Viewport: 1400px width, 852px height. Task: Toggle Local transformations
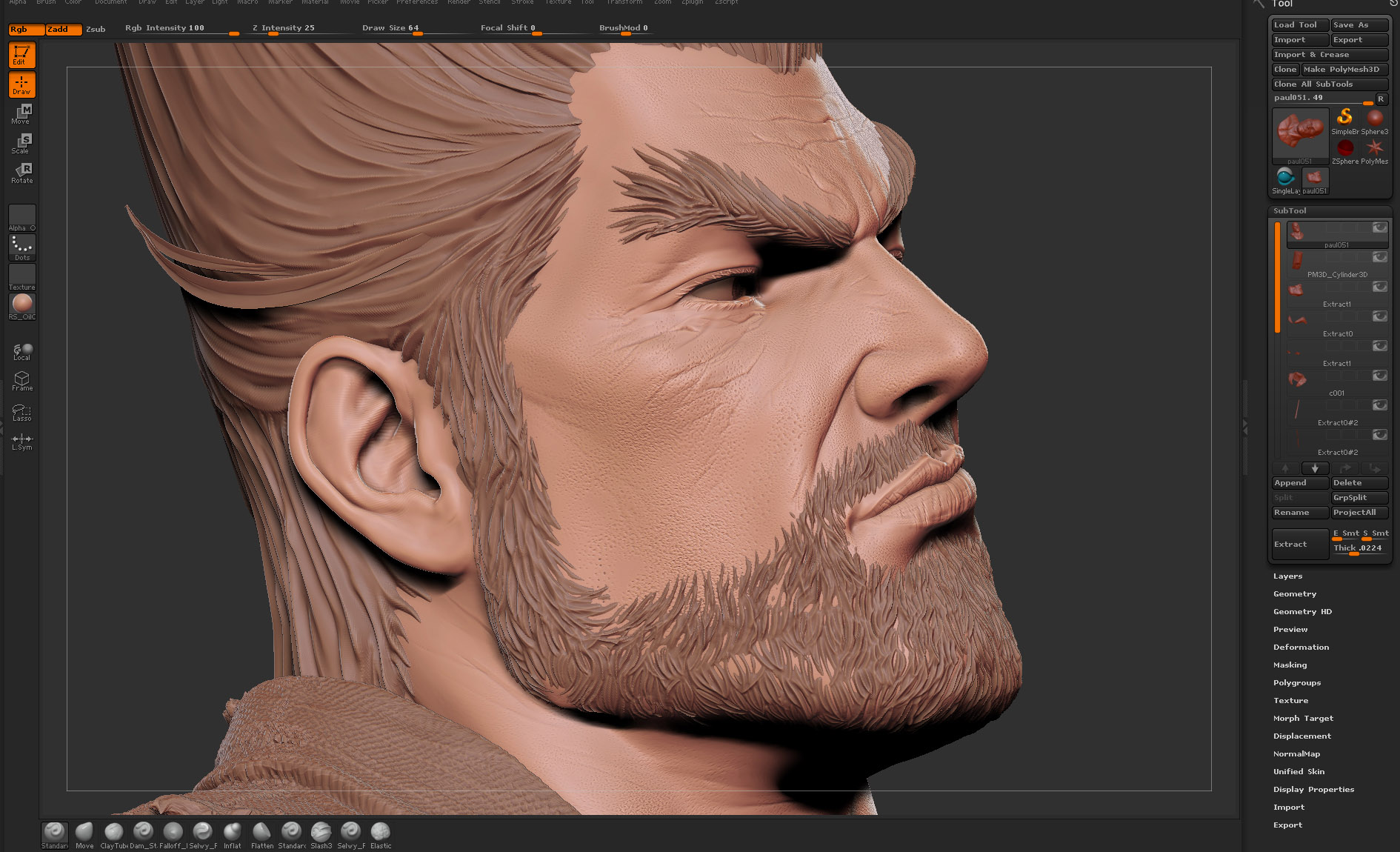(x=22, y=351)
